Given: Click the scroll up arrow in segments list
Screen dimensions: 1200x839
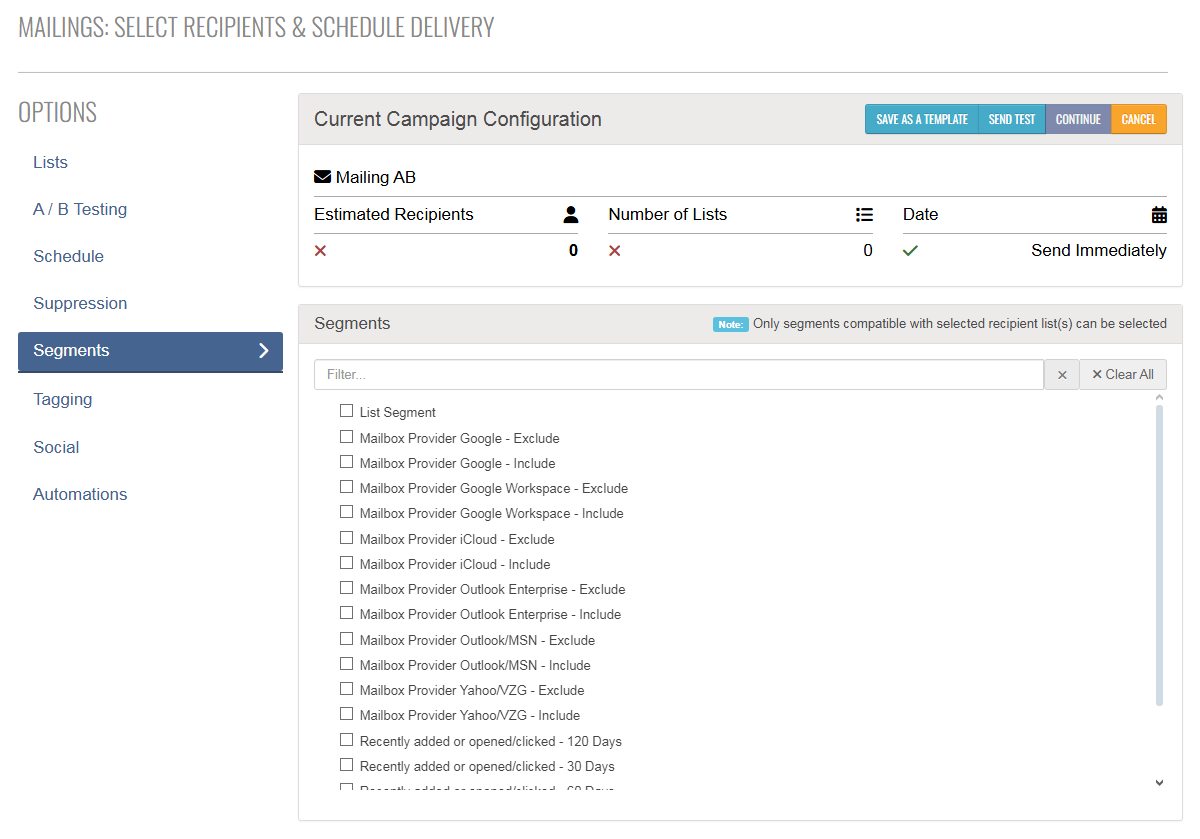Looking at the screenshot, I should click(1160, 398).
